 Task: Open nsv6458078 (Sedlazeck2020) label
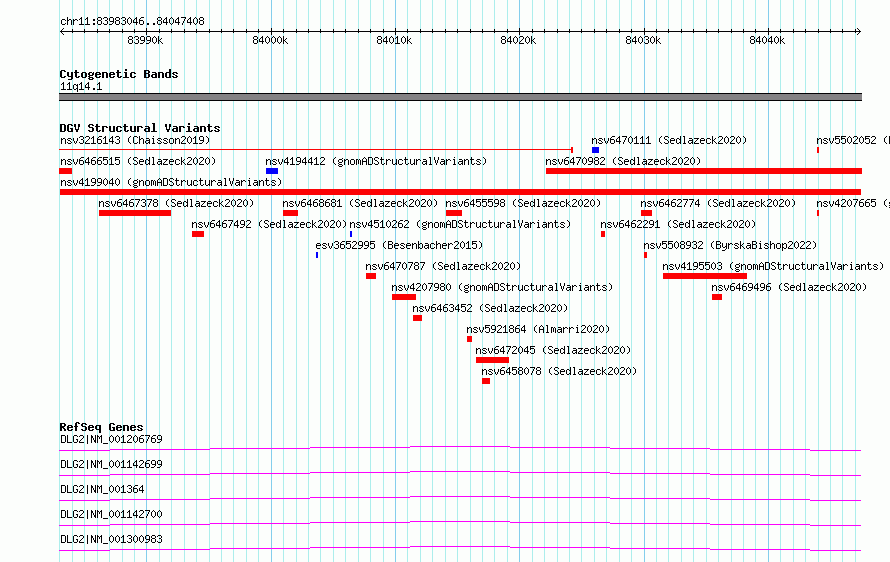[559, 371]
